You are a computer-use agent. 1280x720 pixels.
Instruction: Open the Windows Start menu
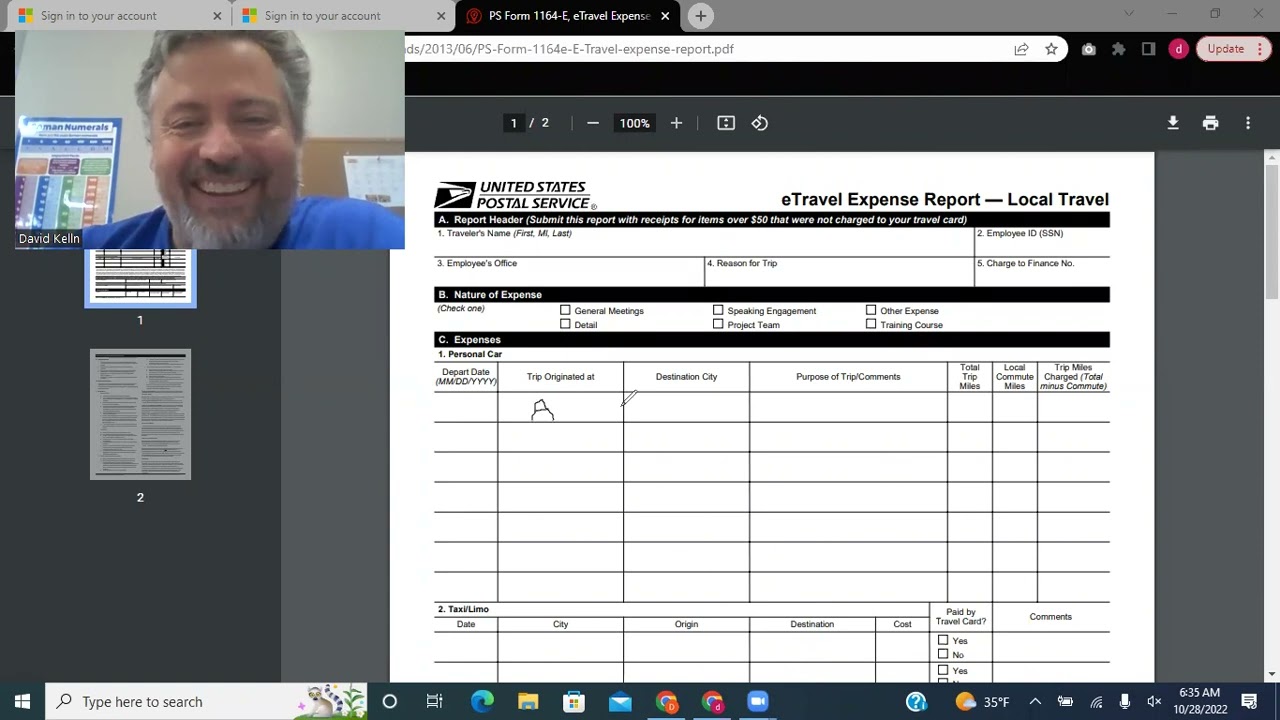pos(22,702)
